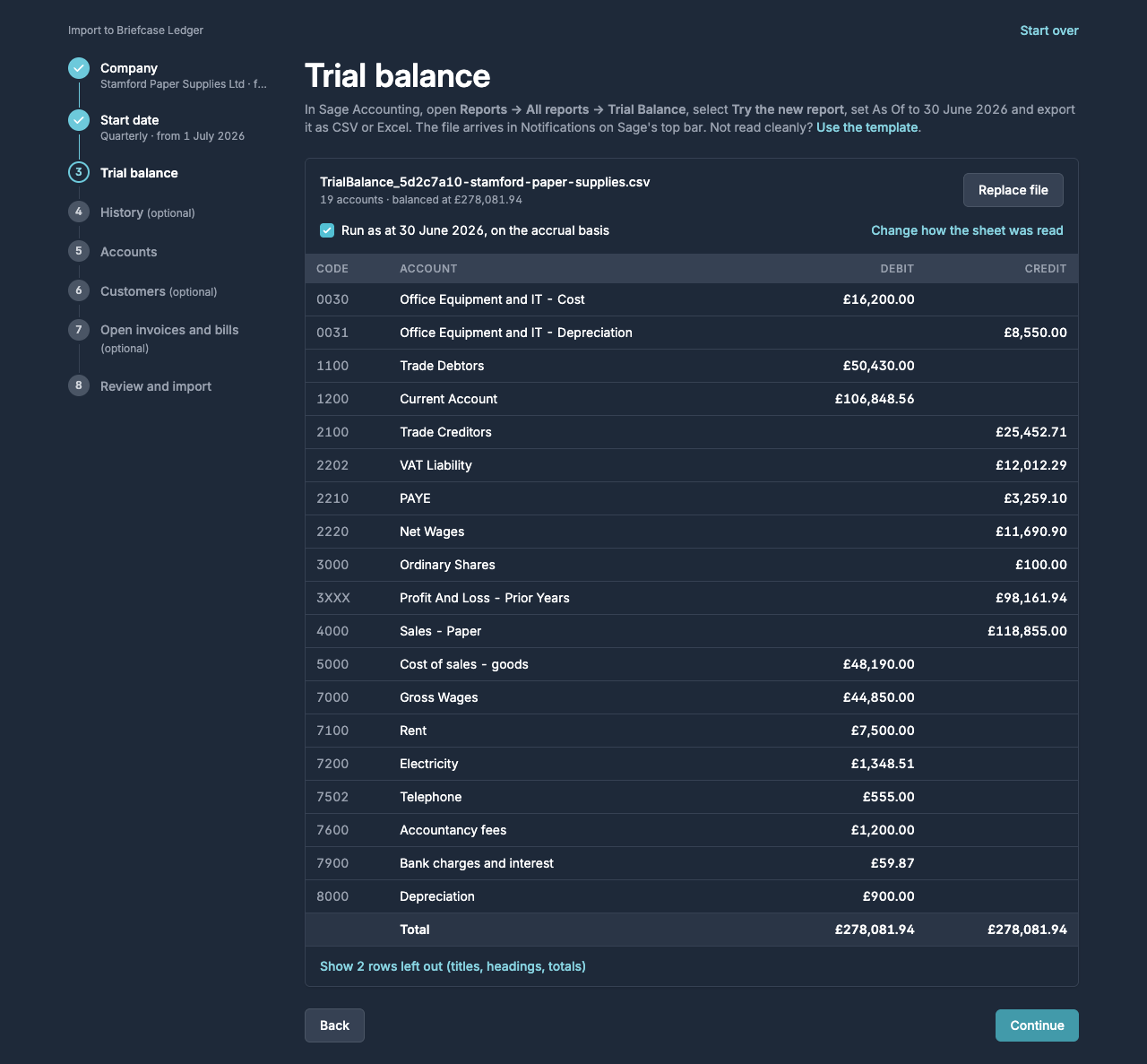Toggle the 'Run as at 30 June 2026' checkbox

pos(327,230)
